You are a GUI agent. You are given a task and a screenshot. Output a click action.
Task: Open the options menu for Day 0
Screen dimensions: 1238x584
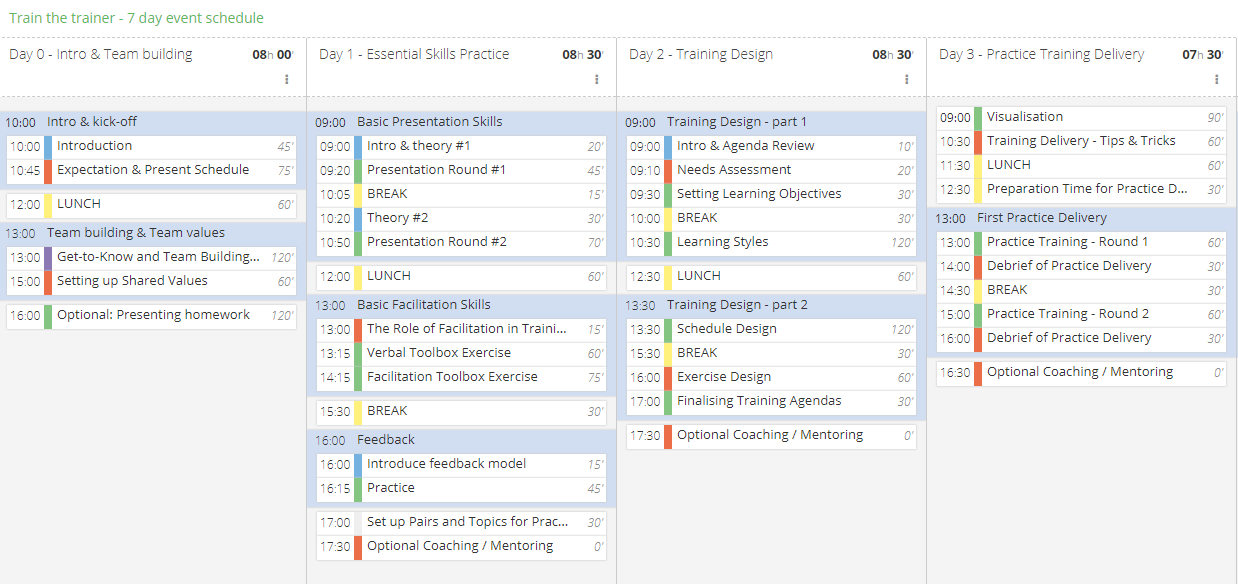coord(289,80)
